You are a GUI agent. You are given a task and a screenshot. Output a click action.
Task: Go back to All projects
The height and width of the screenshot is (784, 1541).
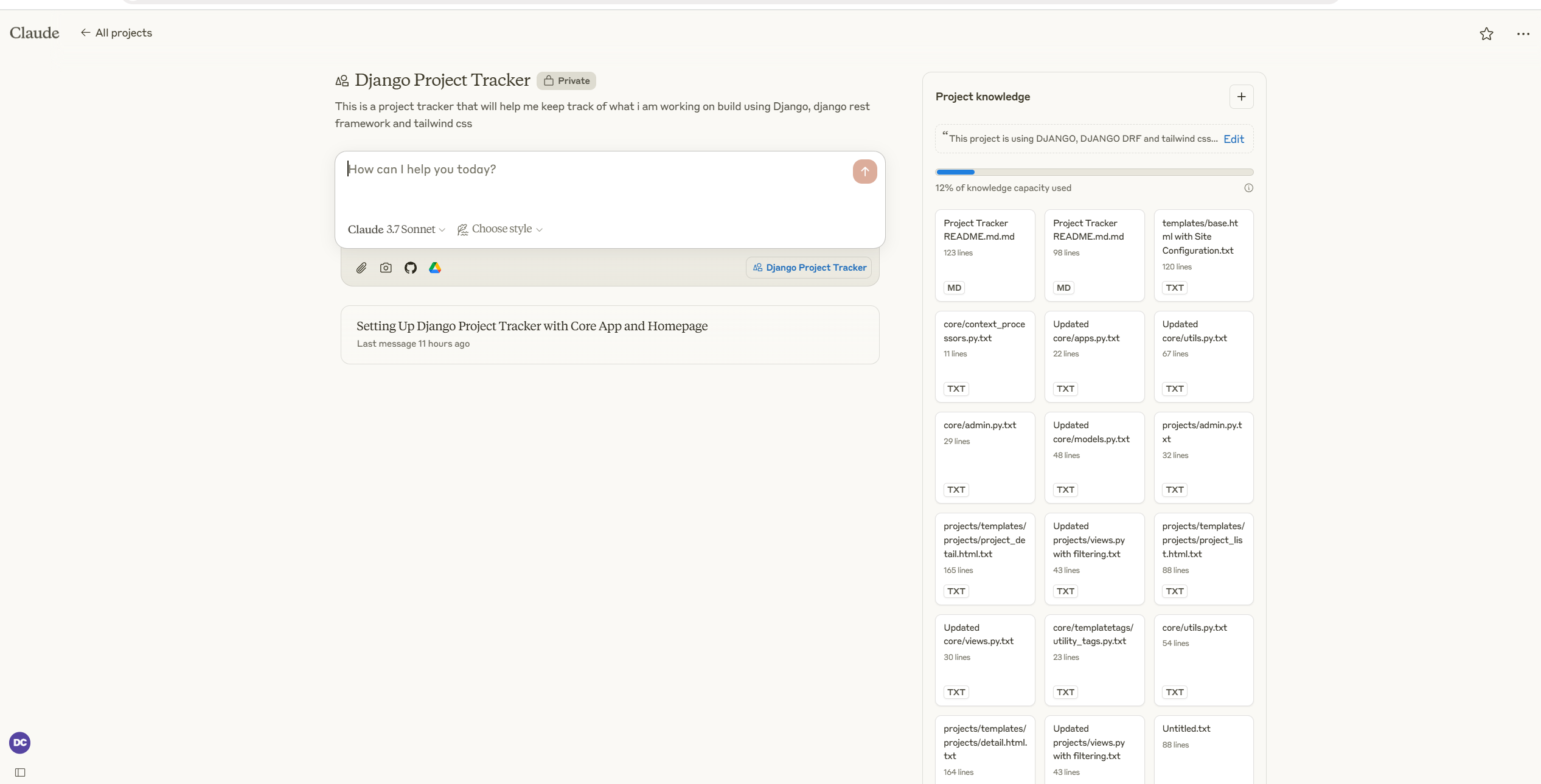click(116, 33)
